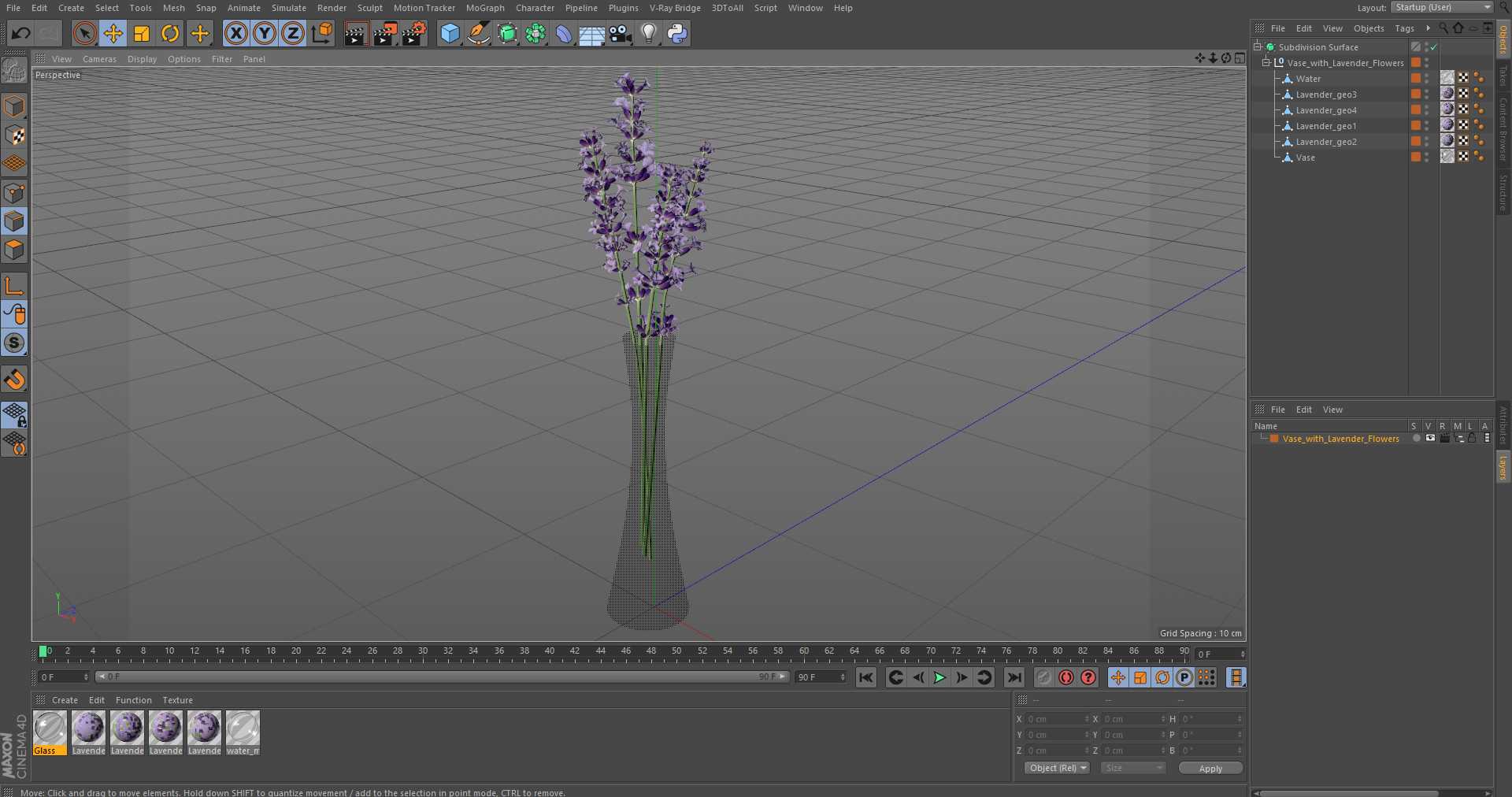Screen dimensions: 1512x797
Task: Switch to Edges mode
Action: tap(14, 221)
